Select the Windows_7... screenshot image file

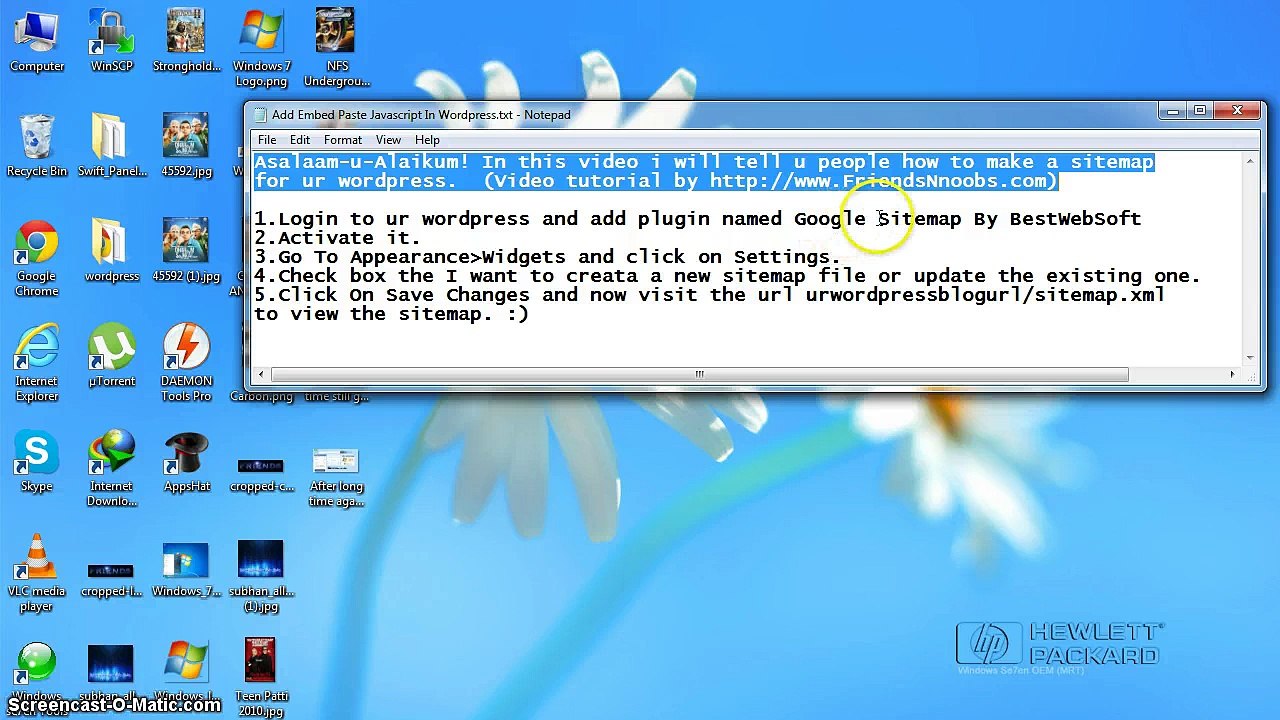(x=186, y=568)
